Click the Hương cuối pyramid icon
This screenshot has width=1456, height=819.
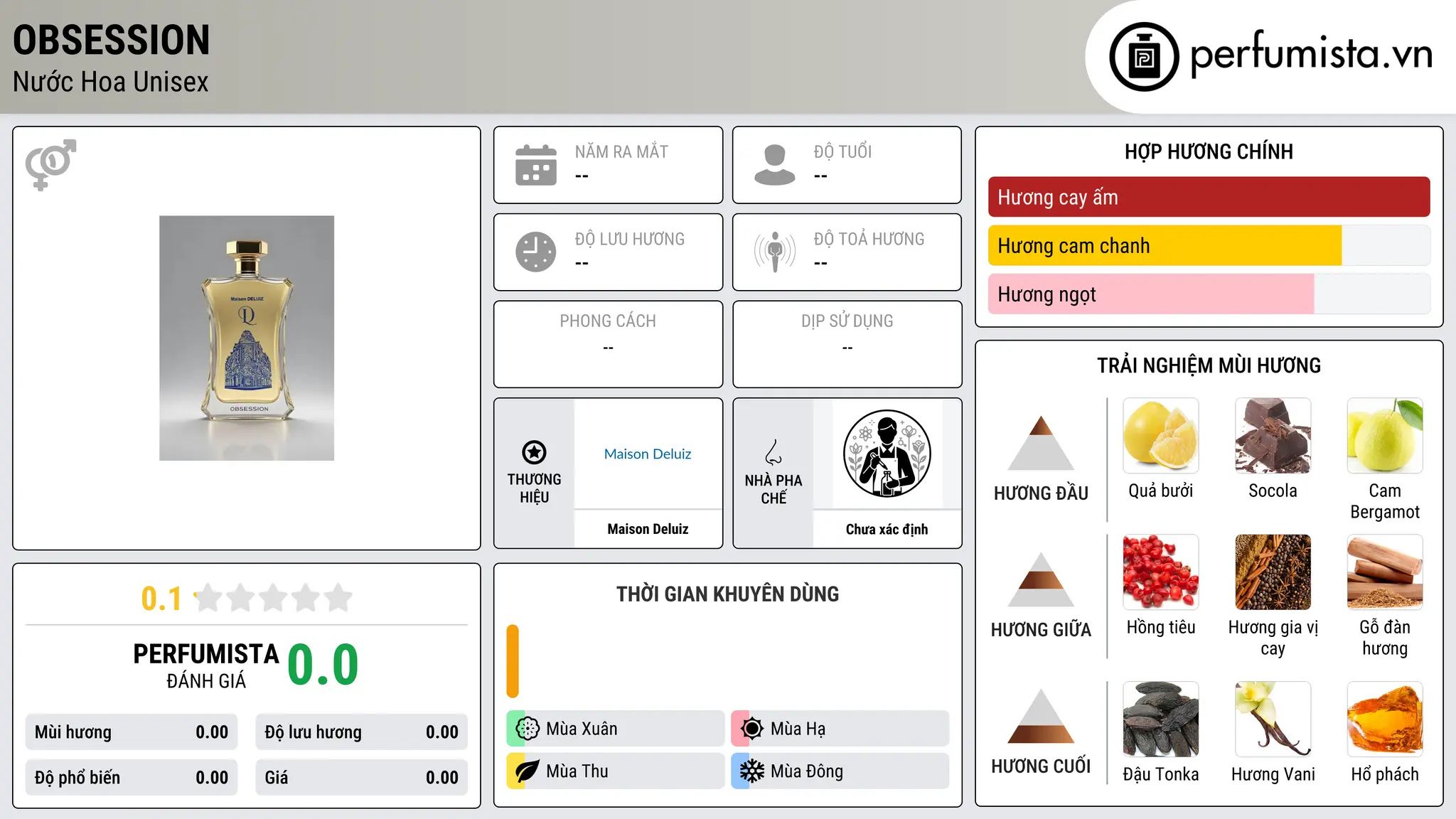click(x=1042, y=716)
